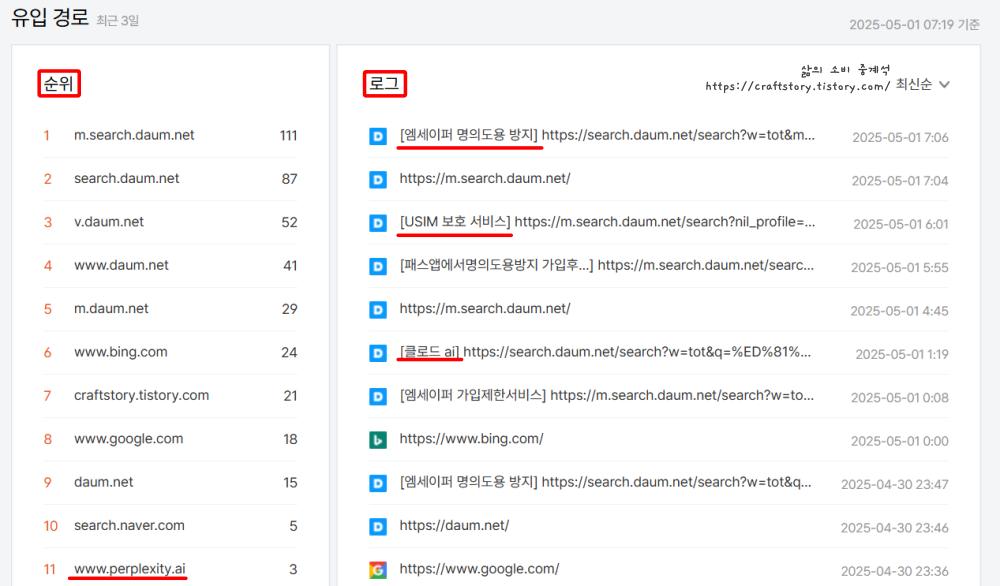Open USIM 보호 서비스 log link
Viewport: 1000px width, 586px height.
(x=607, y=222)
